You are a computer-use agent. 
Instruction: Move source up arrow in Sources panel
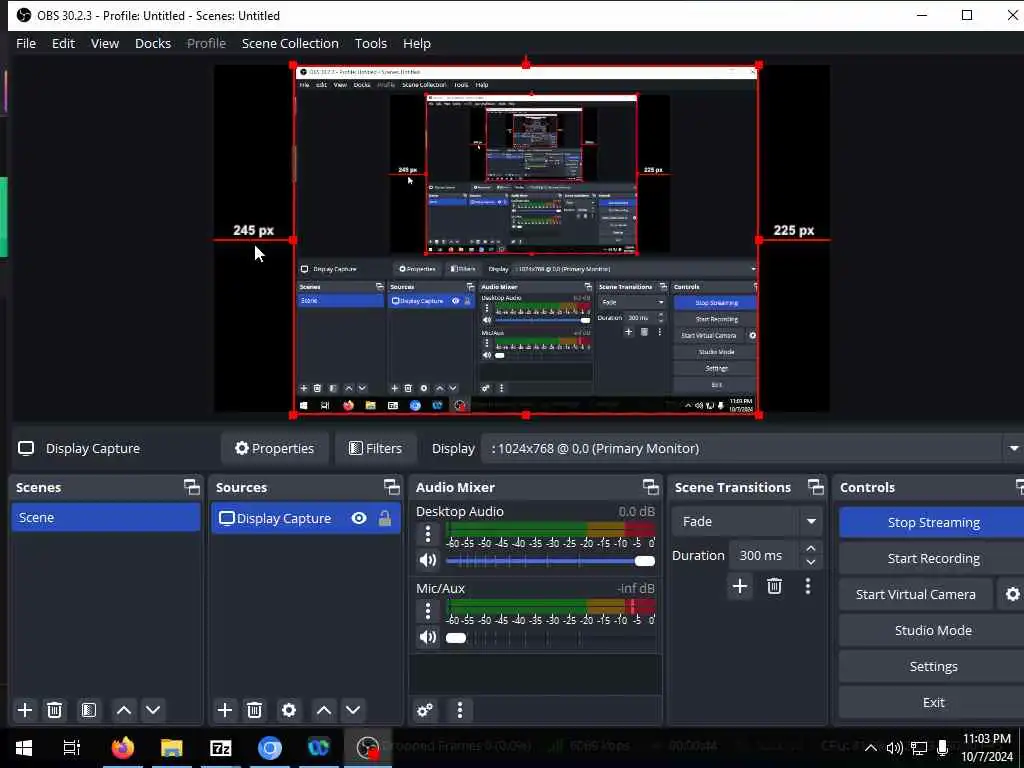click(323, 710)
